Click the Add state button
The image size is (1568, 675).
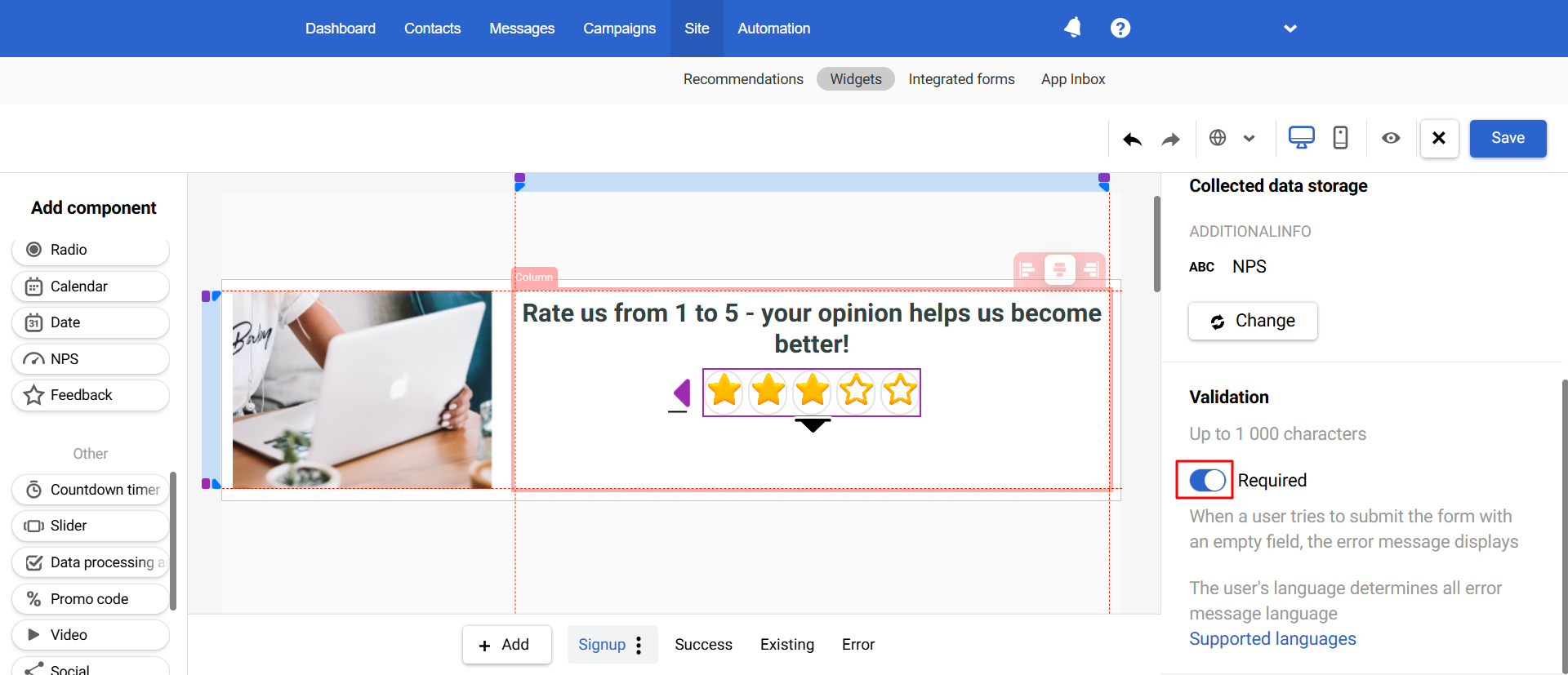pyautogui.click(x=506, y=645)
